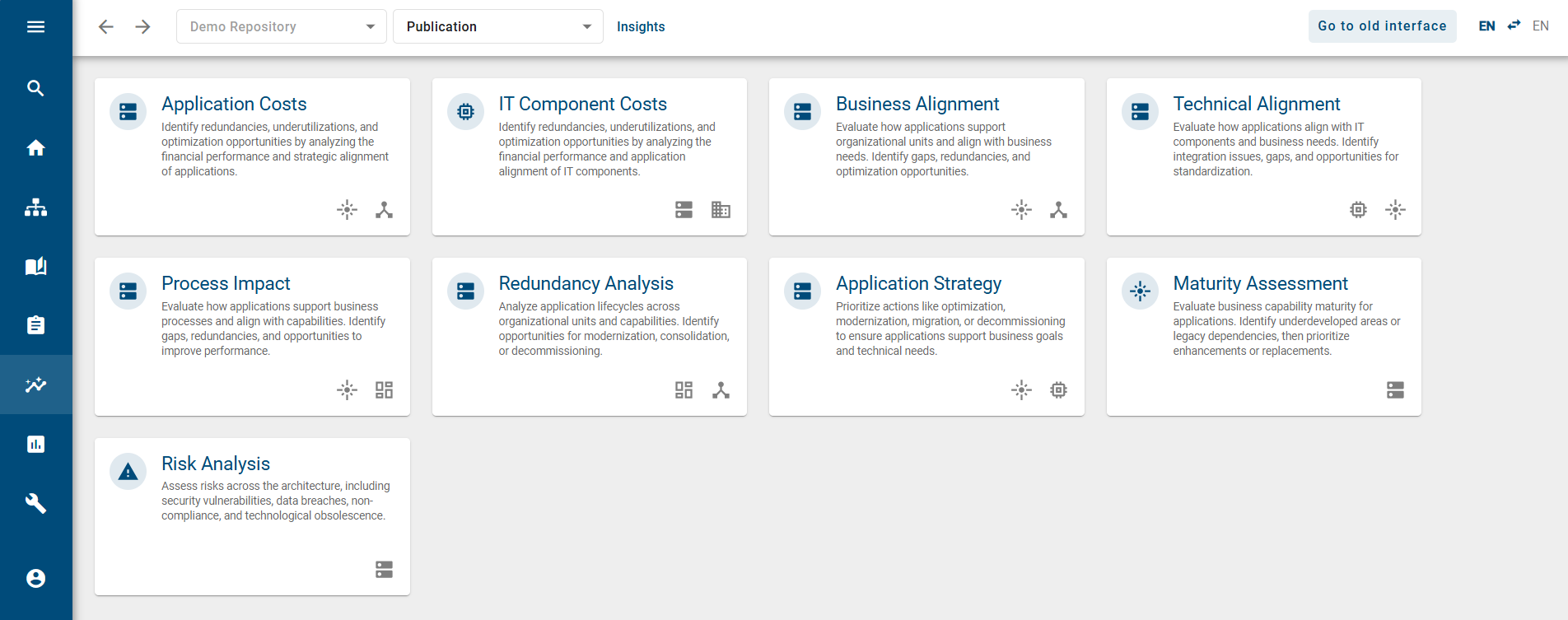Viewport: 1568px width, 620px height.
Task: Open the wrench tools sidebar icon
Action: (x=35, y=503)
